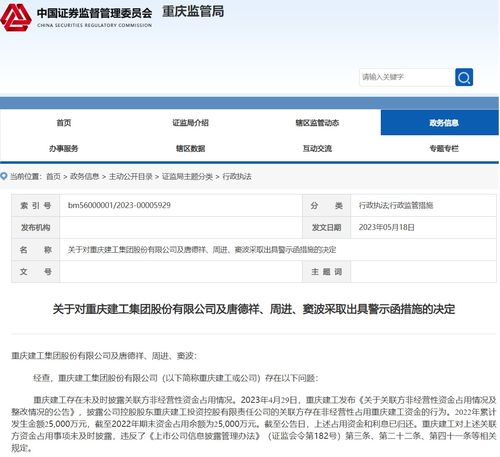Go to 证监局主题分类 in the breadcrumb

click(x=187, y=176)
